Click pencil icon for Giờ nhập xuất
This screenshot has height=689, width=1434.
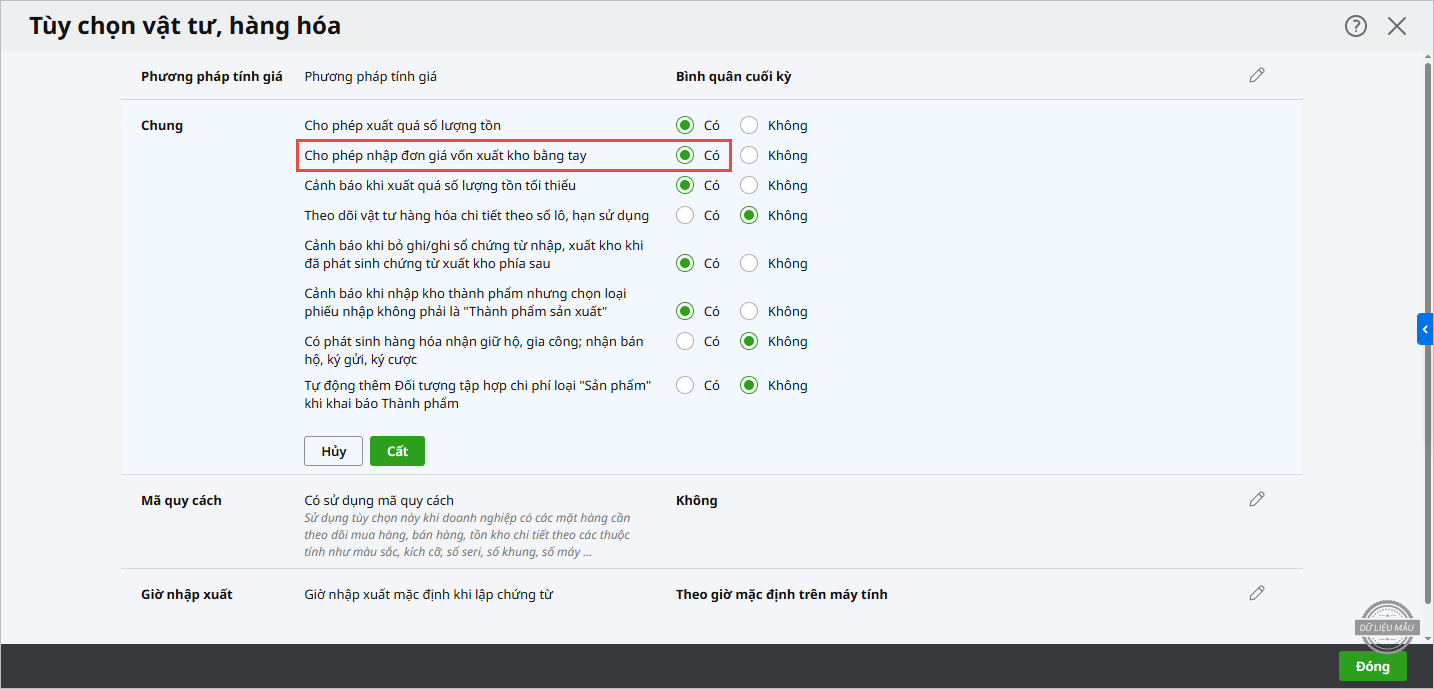(1257, 593)
